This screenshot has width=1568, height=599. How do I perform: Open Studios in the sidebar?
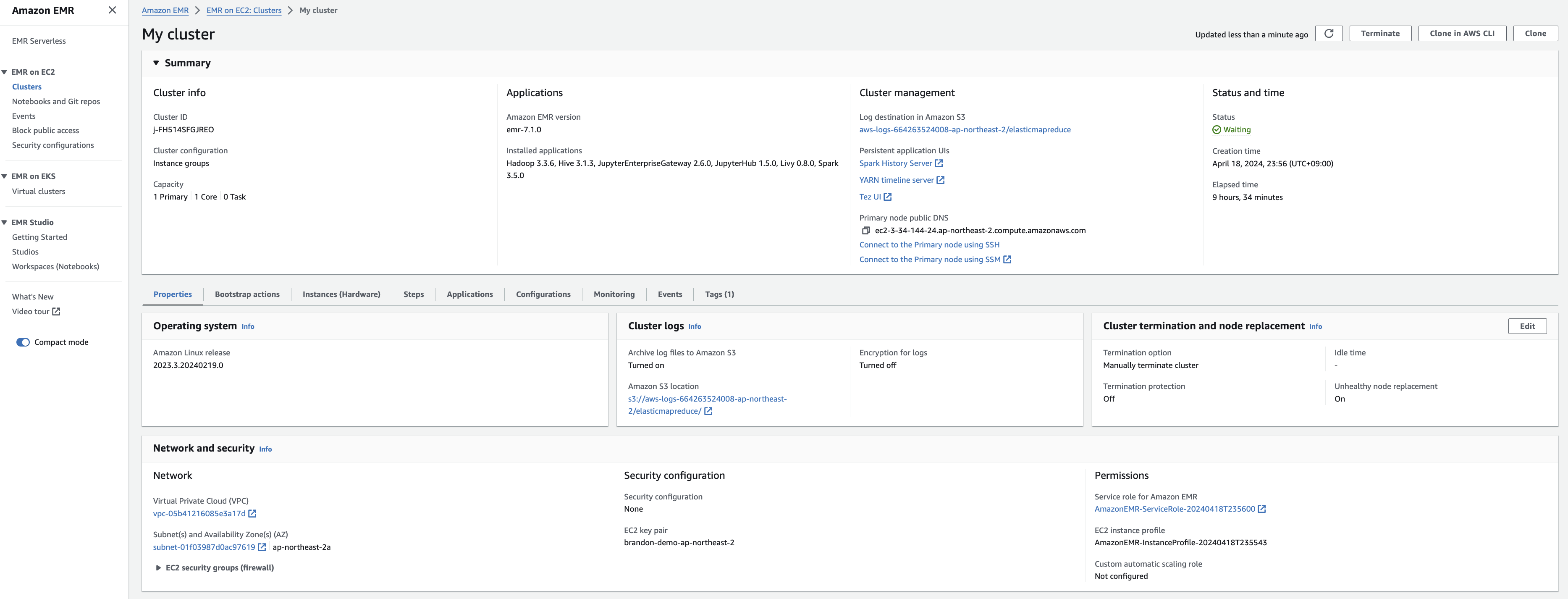25,252
